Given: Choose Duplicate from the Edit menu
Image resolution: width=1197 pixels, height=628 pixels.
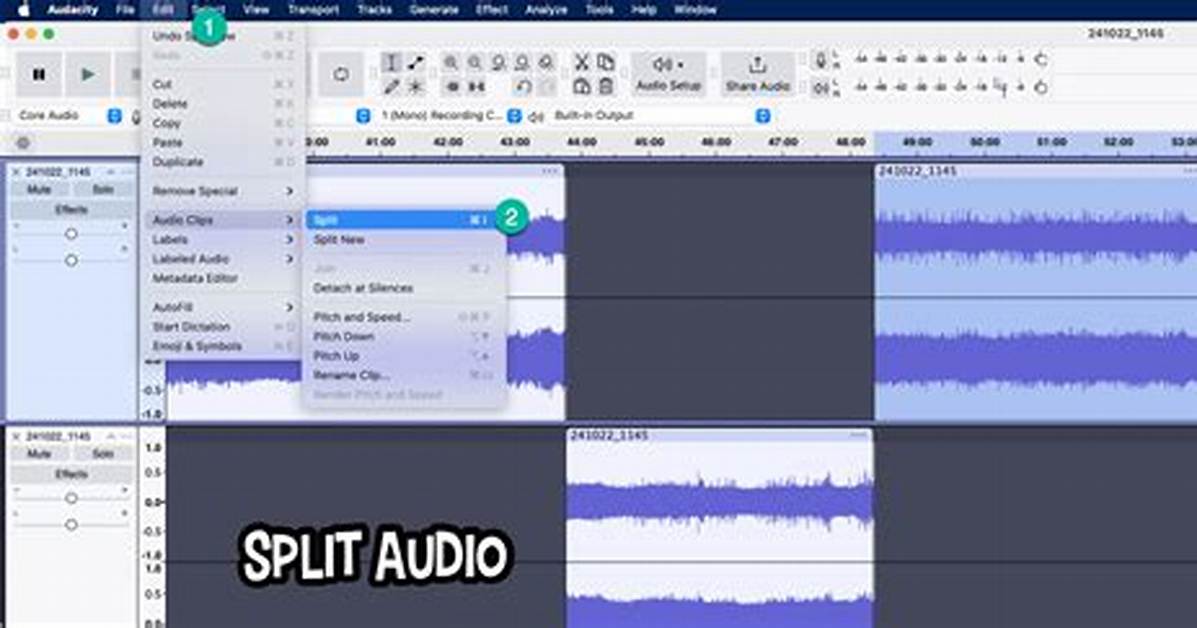Looking at the screenshot, I should pos(223,162).
